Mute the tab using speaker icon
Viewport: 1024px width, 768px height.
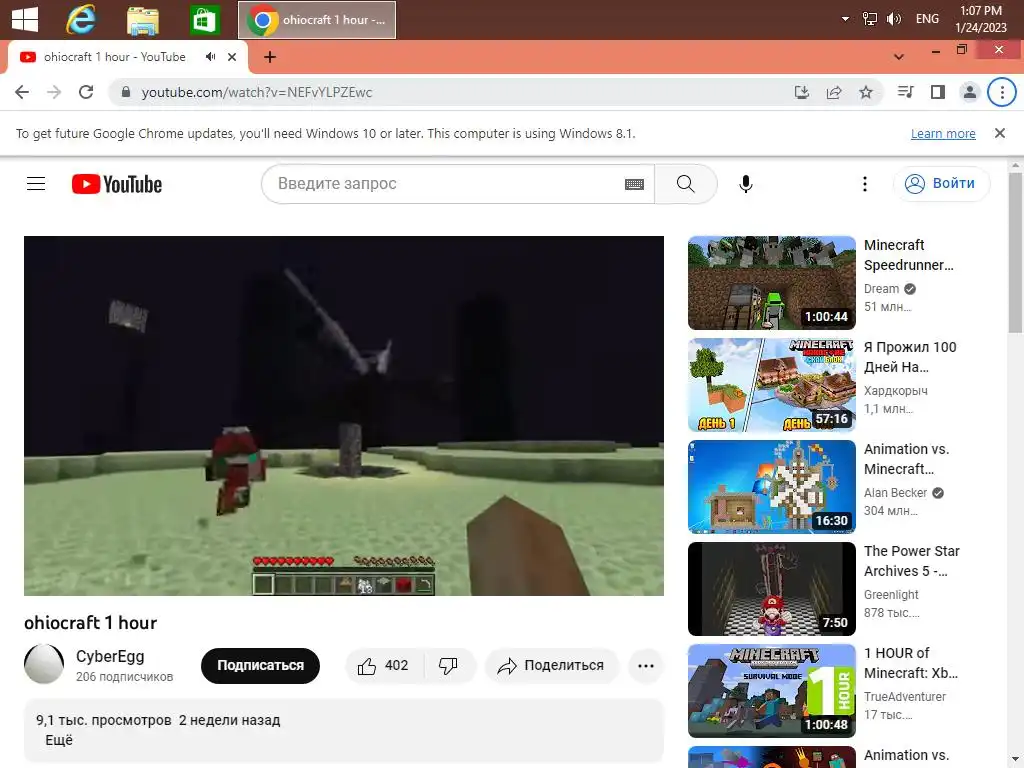tap(210, 57)
